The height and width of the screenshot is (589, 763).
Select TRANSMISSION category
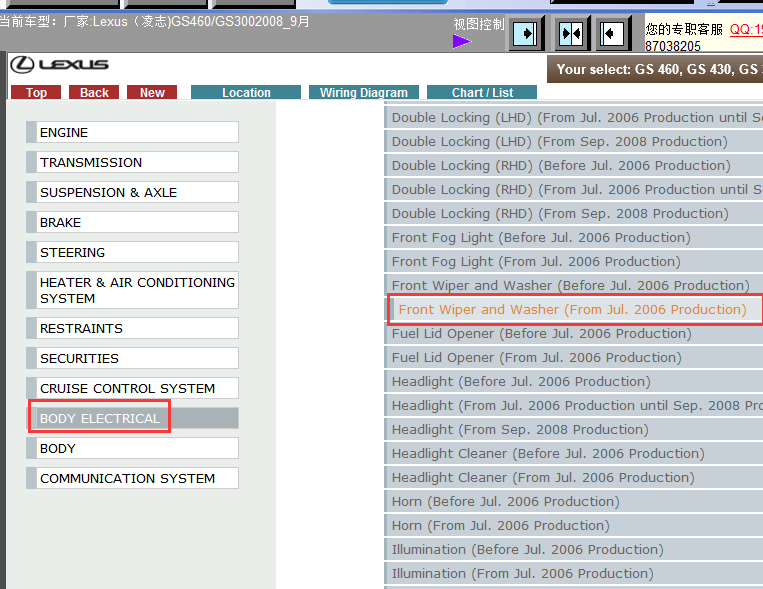[132, 162]
